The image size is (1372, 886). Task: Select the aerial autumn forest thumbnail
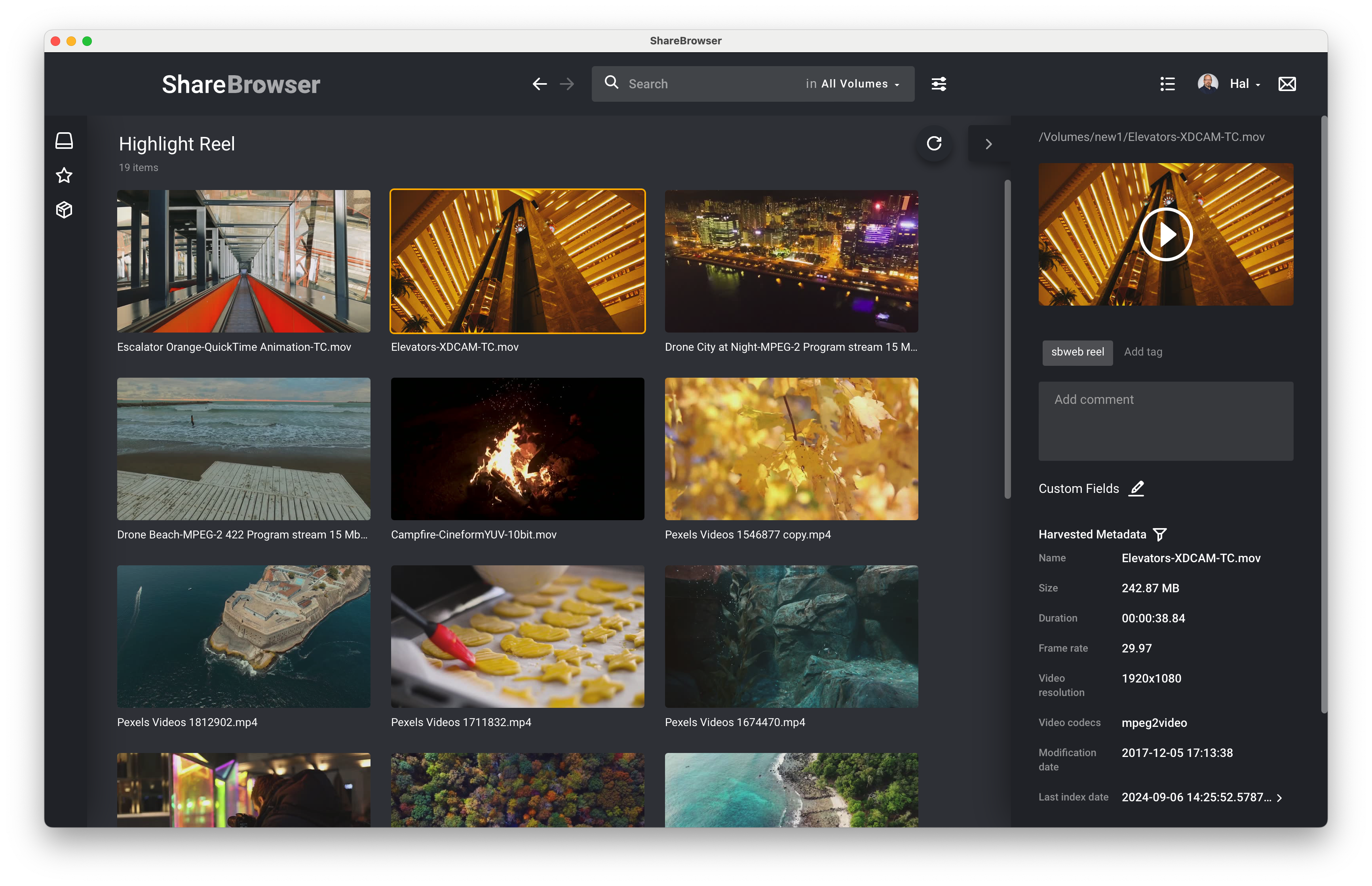[517, 790]
